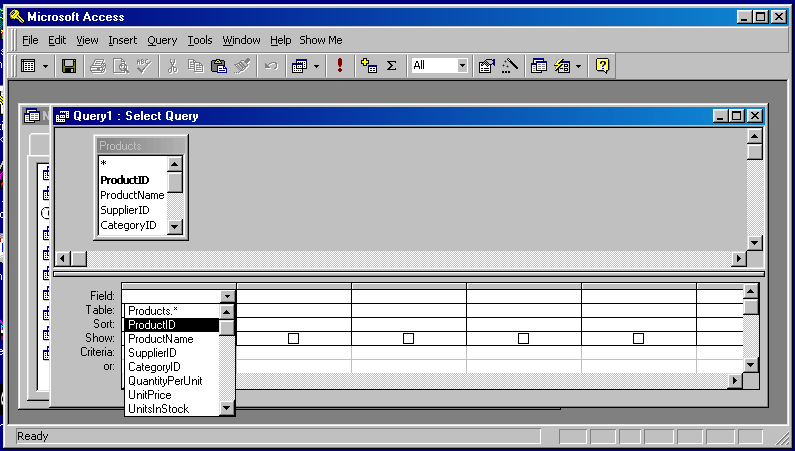Open the Top Values 'All' combo box
This screenshot has width=795, height=451.
point(439,65)
